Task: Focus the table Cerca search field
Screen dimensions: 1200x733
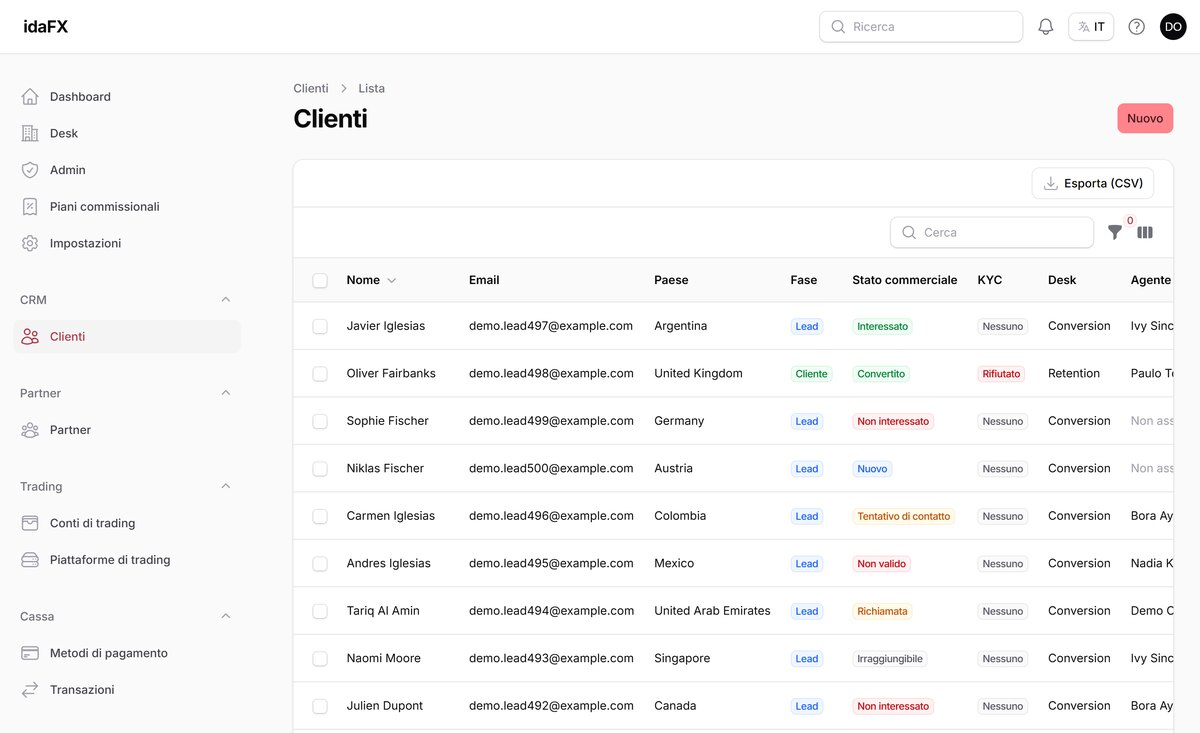Action: click(x=992, y=232)
